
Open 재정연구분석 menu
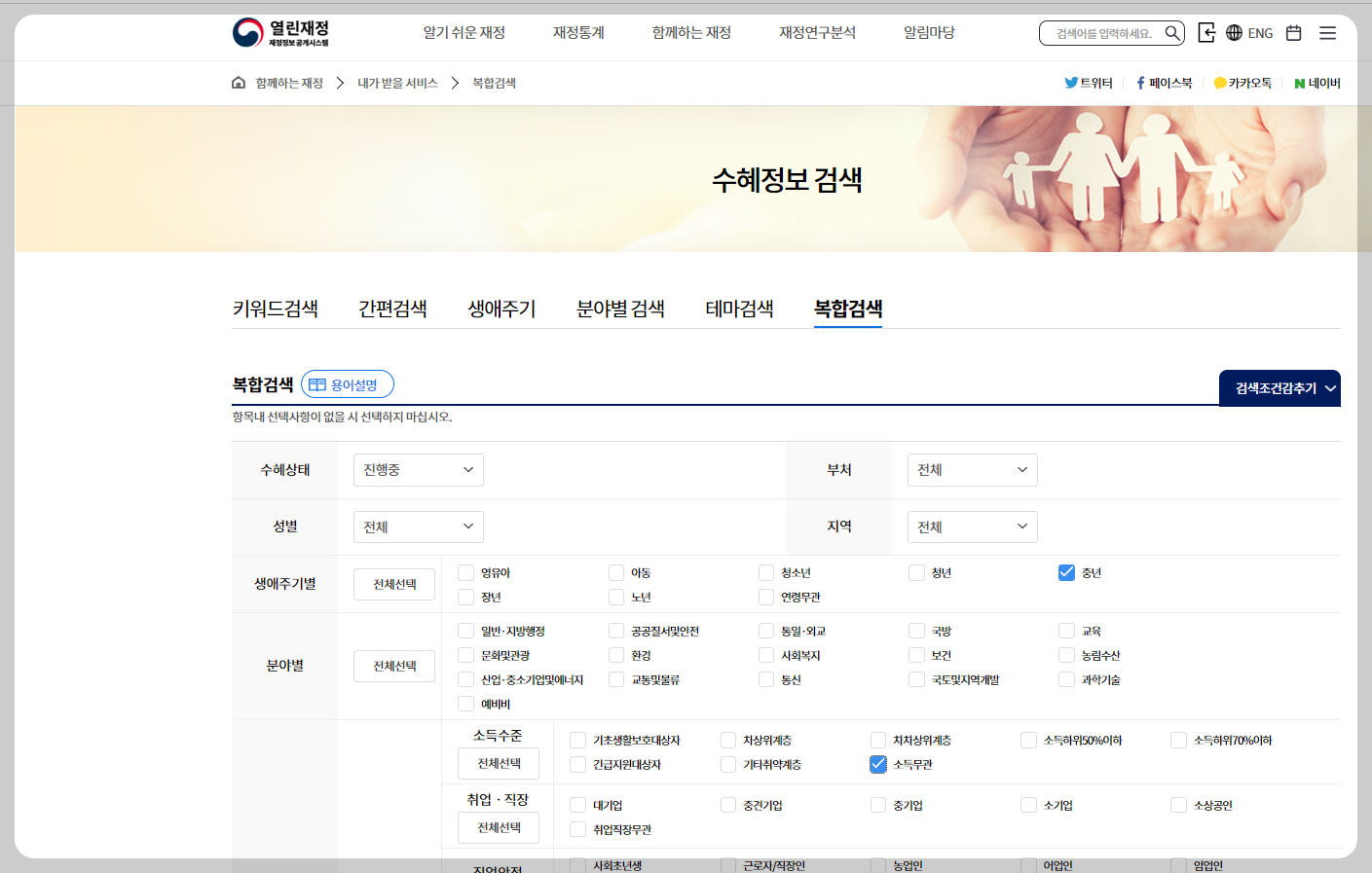817,33
